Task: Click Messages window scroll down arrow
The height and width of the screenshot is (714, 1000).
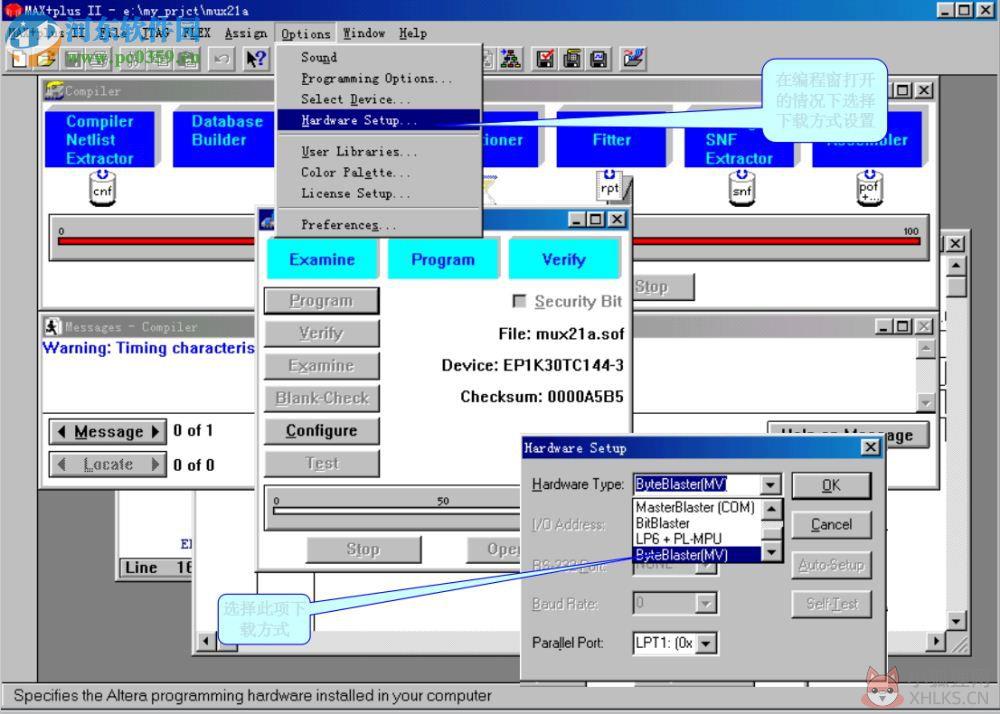Action: (925, 402)
